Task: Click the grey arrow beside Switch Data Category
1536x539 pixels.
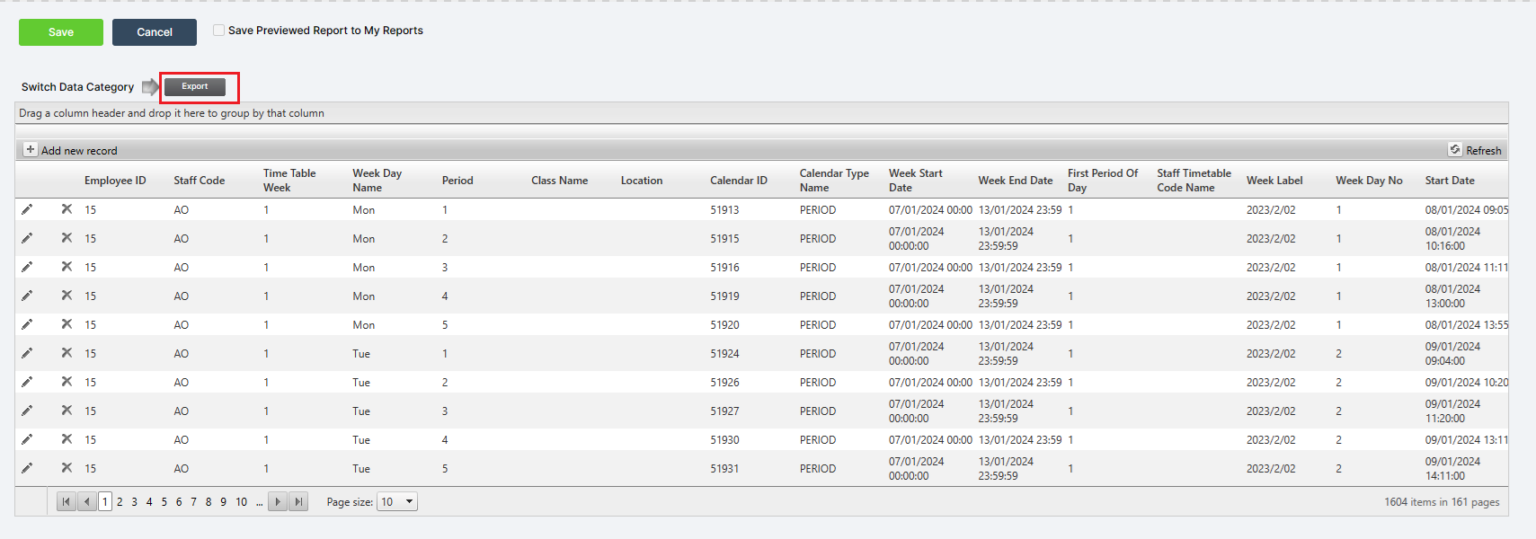Action: [x=150, y=87]
